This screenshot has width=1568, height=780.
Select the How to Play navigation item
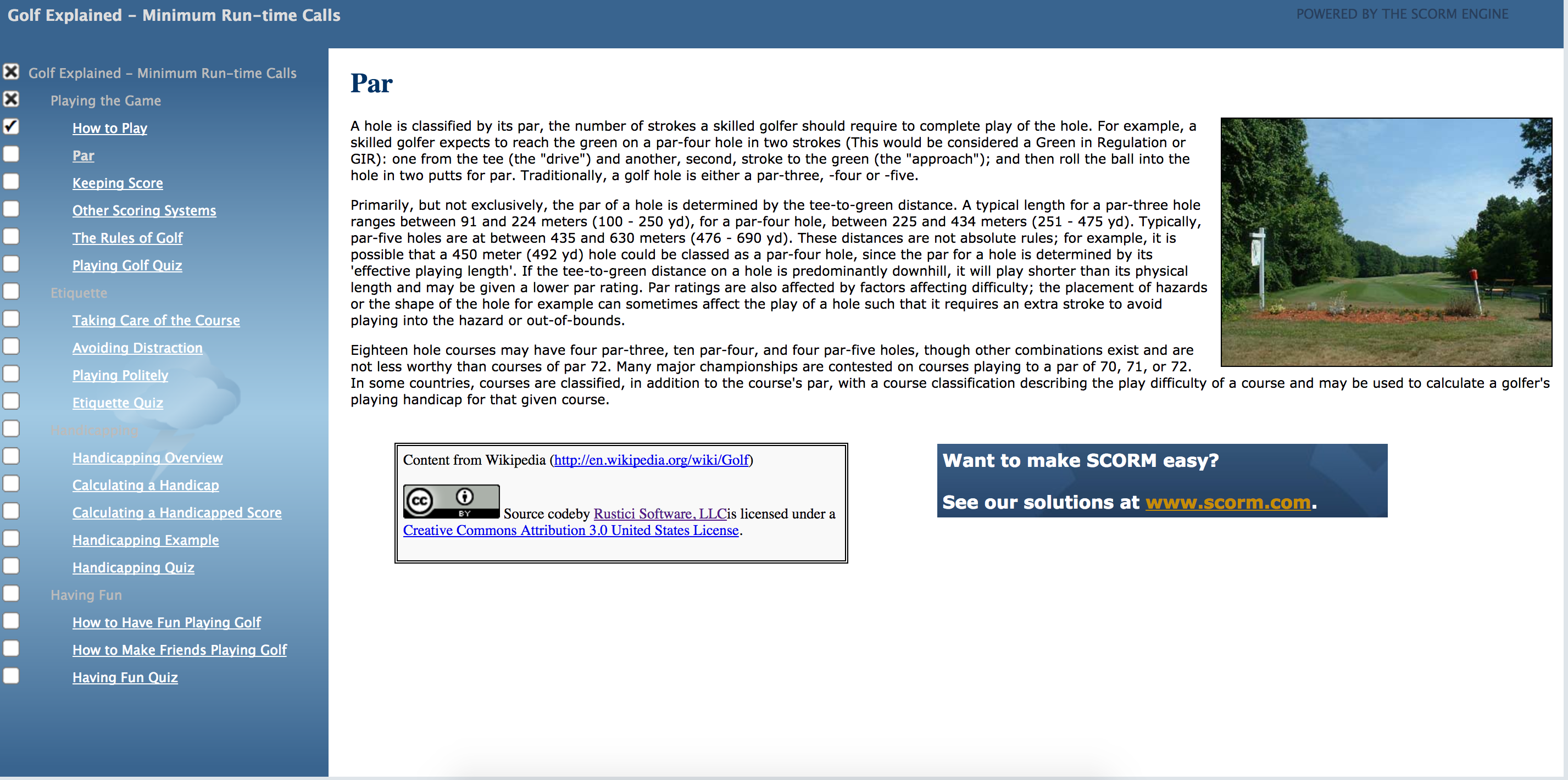click(109, 128)
